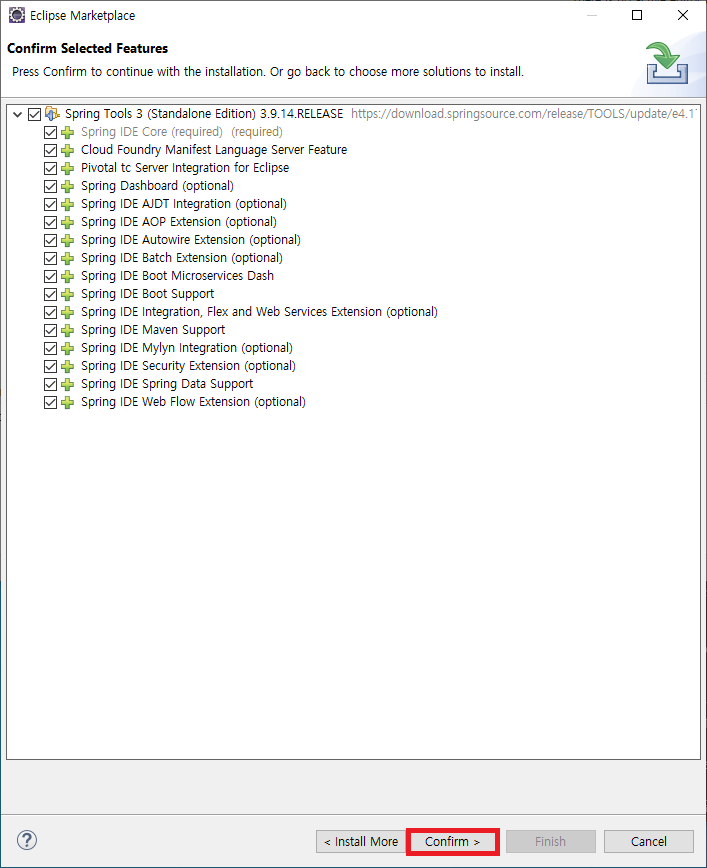The width and height of the screenshot is (707, 868).
Task: Go back with the Install More button
Action: click(x=361, y=841)
